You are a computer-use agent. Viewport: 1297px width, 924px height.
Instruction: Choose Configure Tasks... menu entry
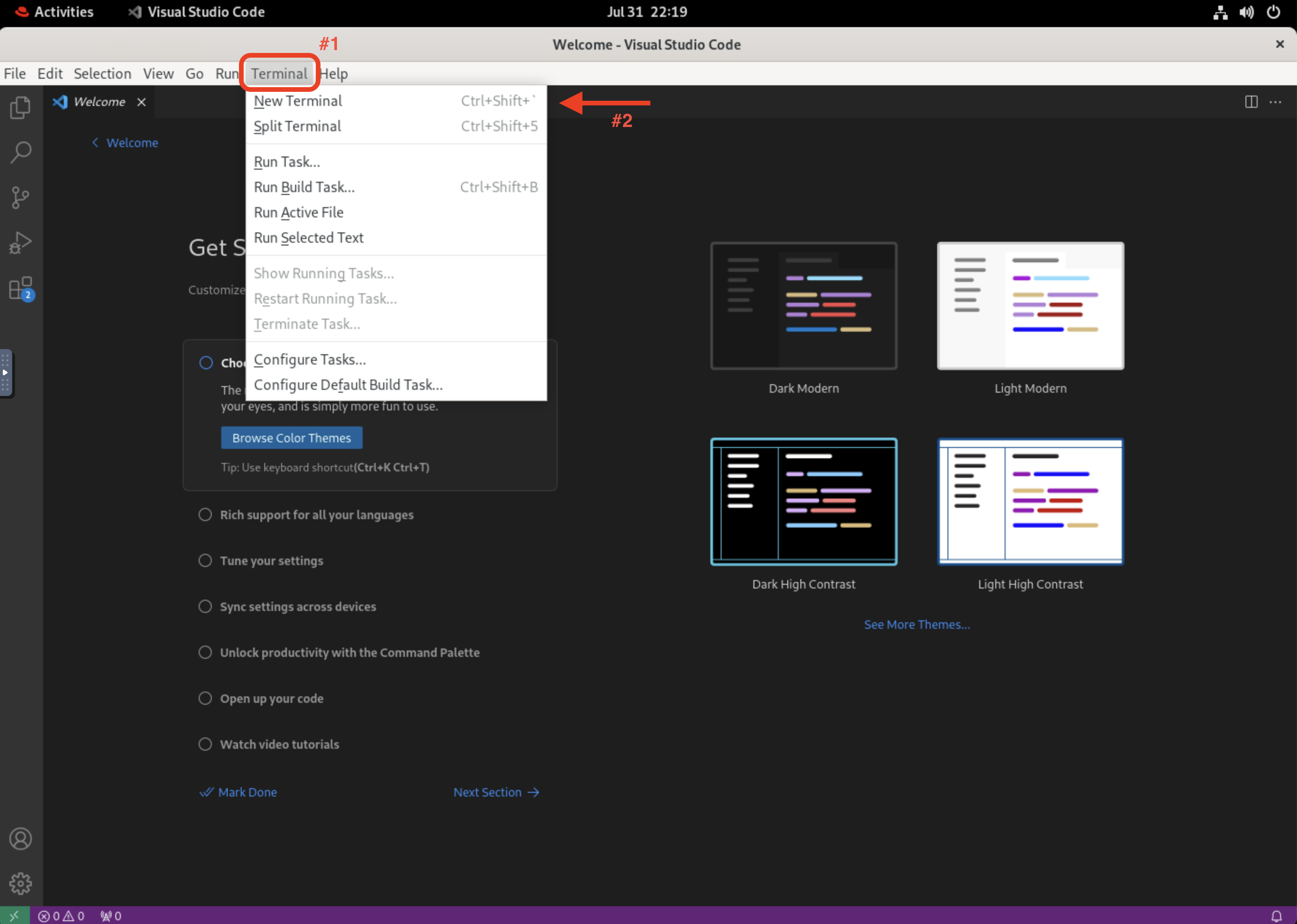[x=309, y=359]
